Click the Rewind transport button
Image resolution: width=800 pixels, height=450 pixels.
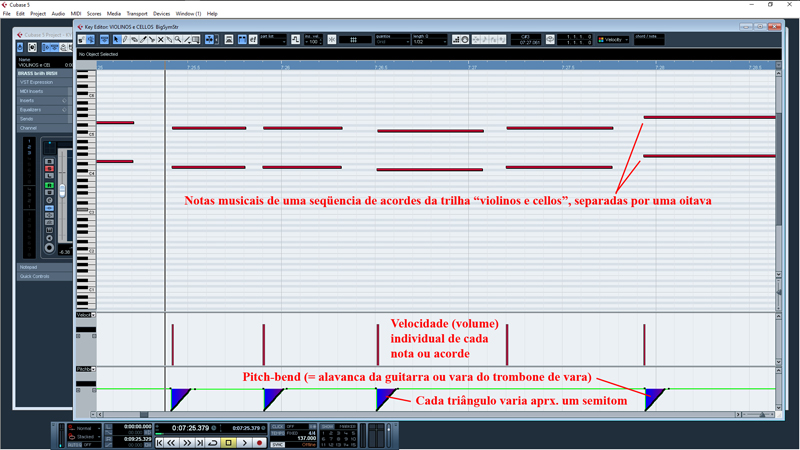click(x=172, y=442)
